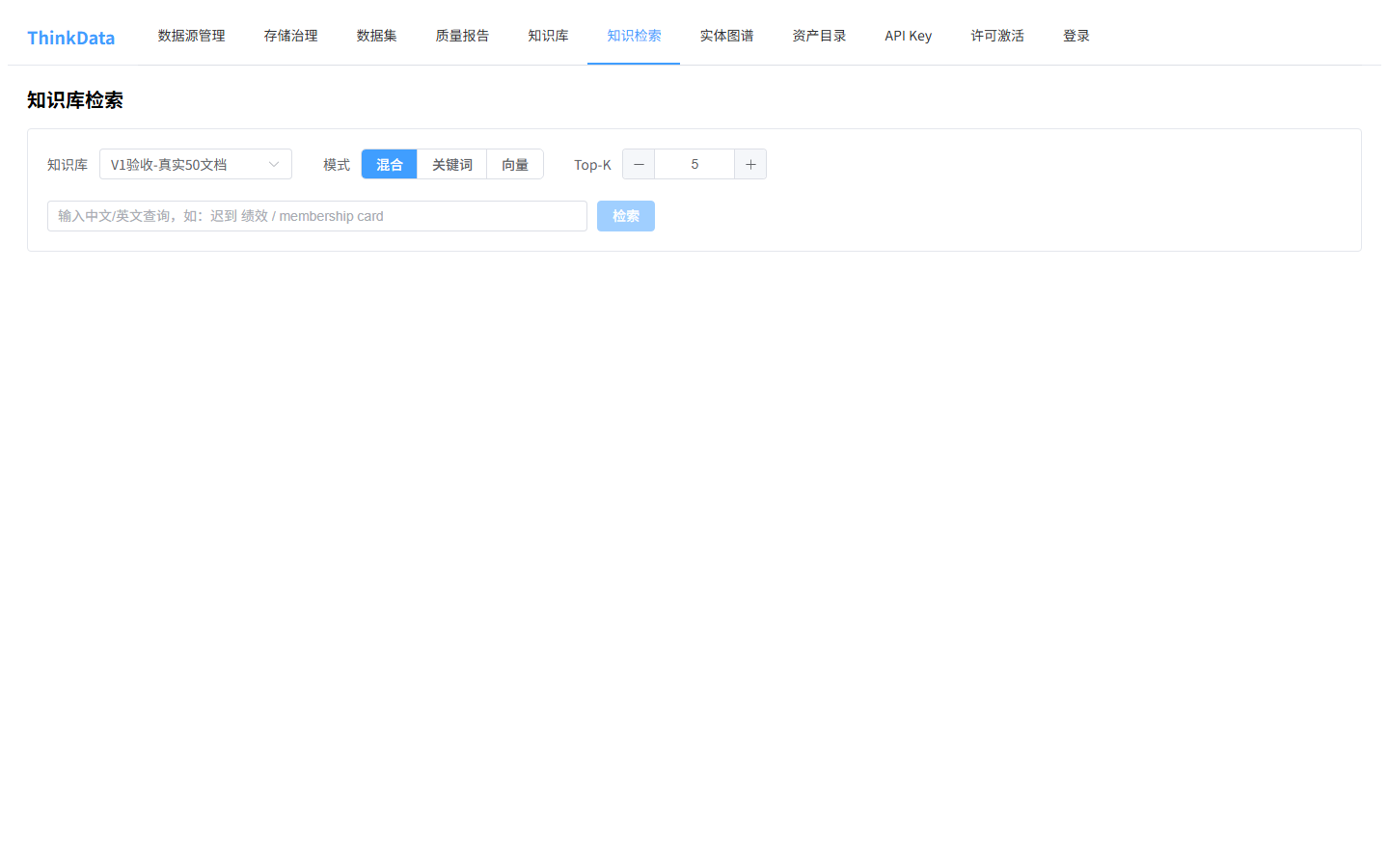Click the 检索 search button
Viewport: 1389px width, 868px height.
pos(626,216)
